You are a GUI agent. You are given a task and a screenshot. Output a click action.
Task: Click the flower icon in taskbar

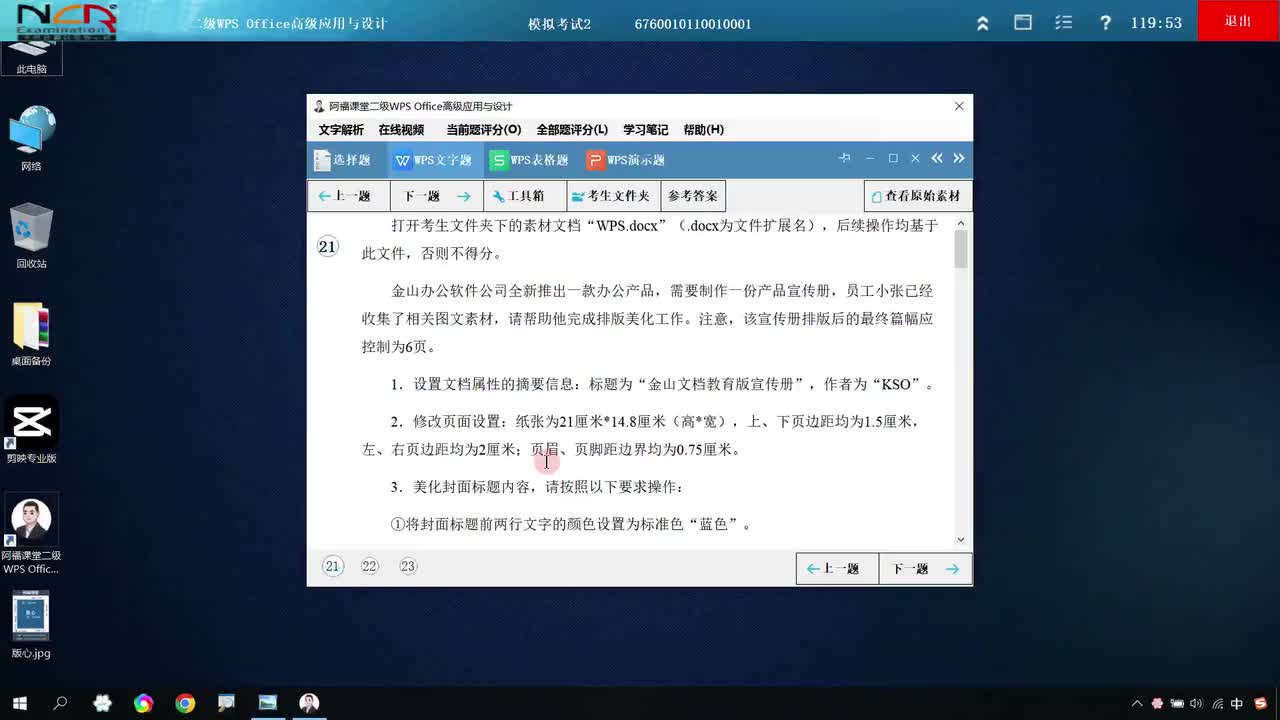click(102, 703)
